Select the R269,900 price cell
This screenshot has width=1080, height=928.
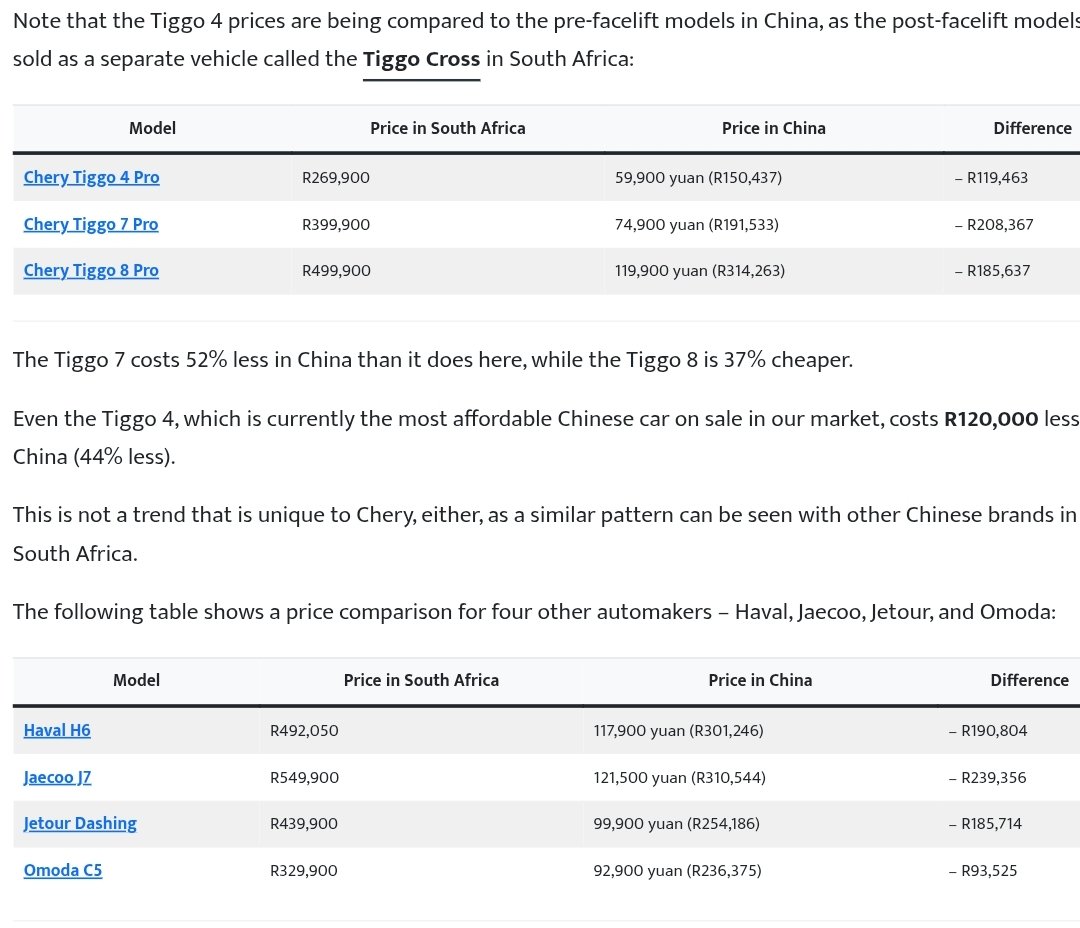[x=448, y=178]
